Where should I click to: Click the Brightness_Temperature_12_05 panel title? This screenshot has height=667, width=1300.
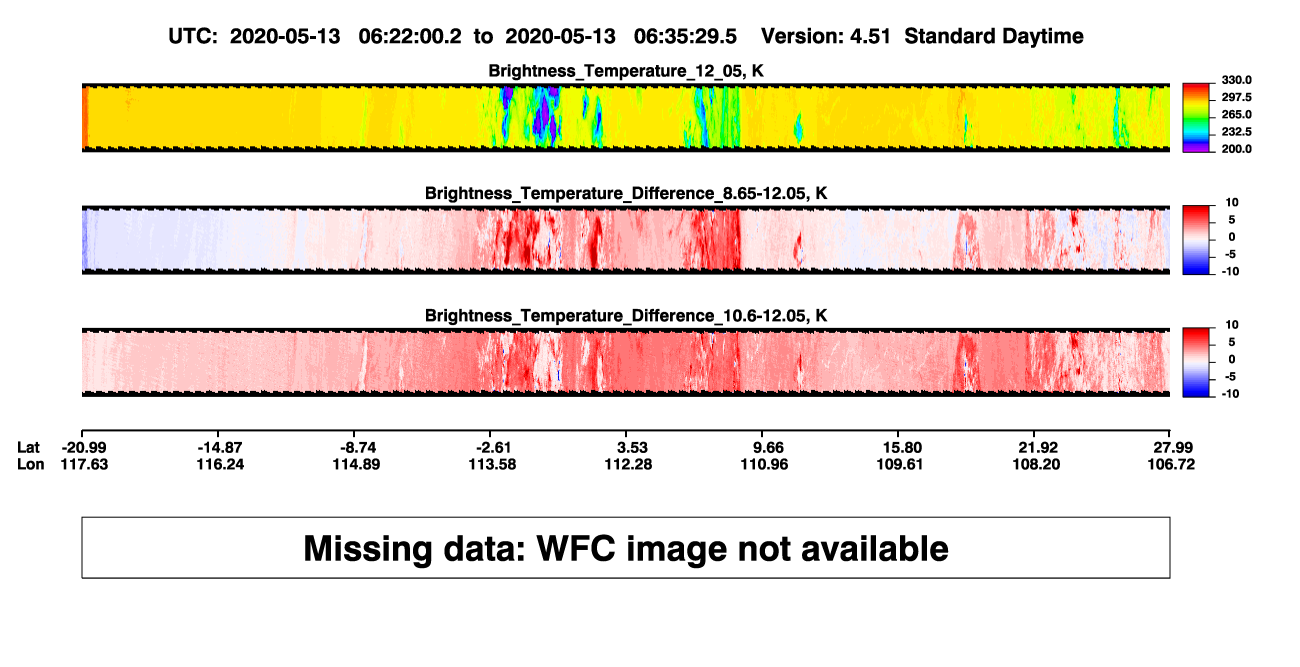tap(626, 71)
